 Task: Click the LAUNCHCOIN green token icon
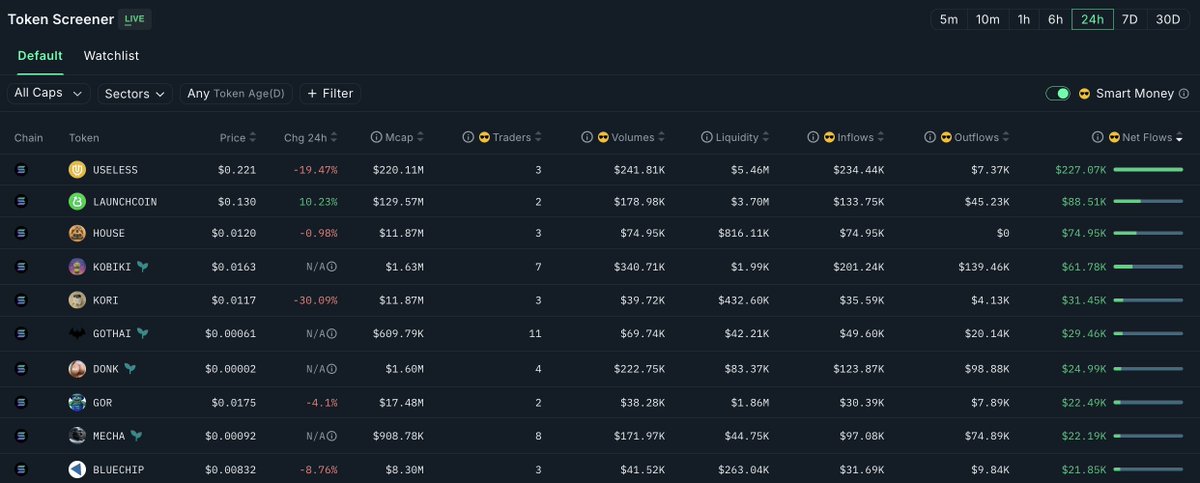click(77, 202)
